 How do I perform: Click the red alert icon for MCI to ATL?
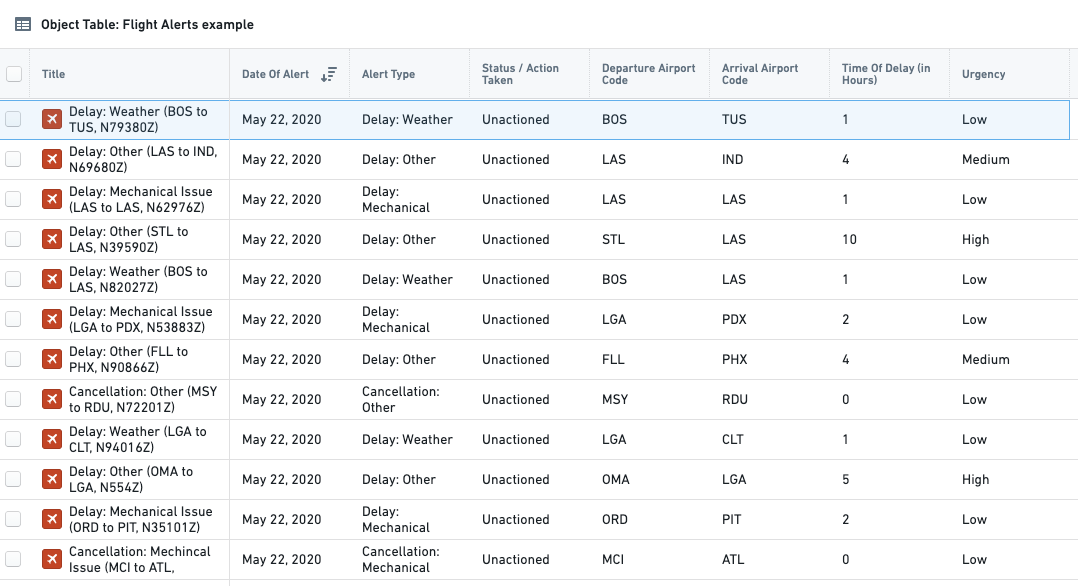52,559
